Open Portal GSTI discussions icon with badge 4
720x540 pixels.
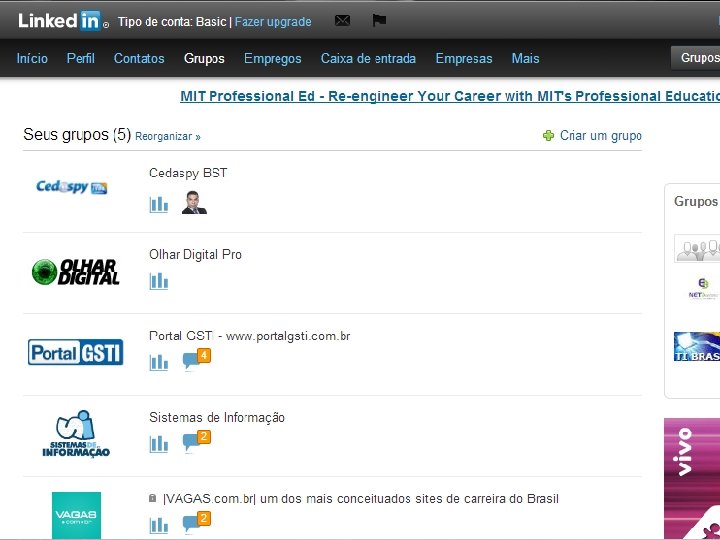click(197, 359)
